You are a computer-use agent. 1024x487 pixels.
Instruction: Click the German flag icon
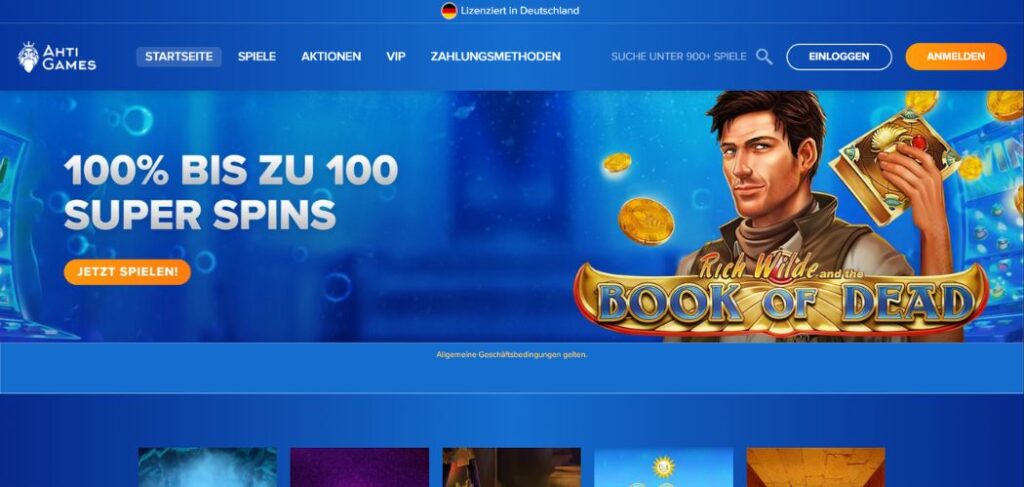coord(449,10)
